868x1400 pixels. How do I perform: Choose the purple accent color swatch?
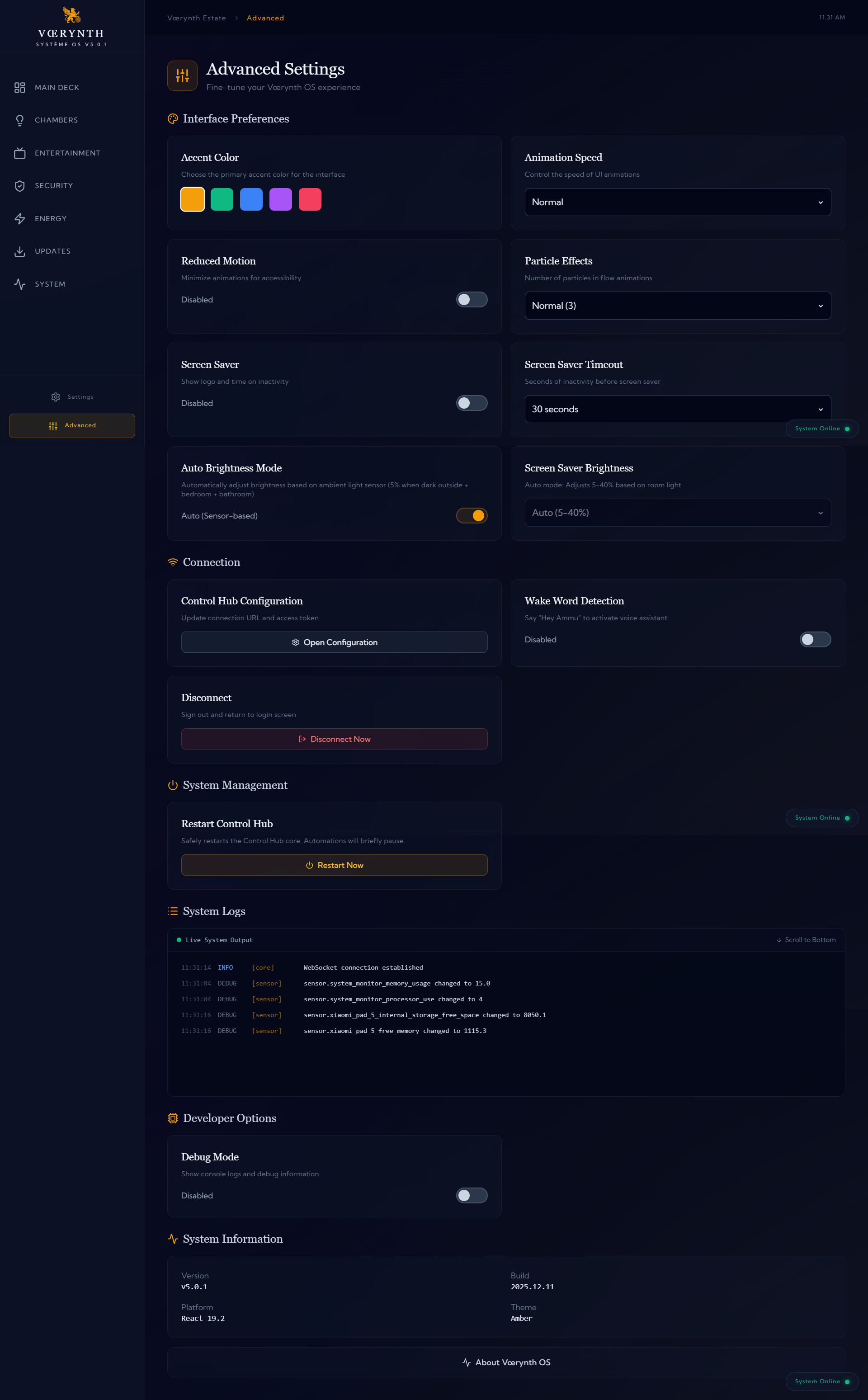tap(281, 199)
